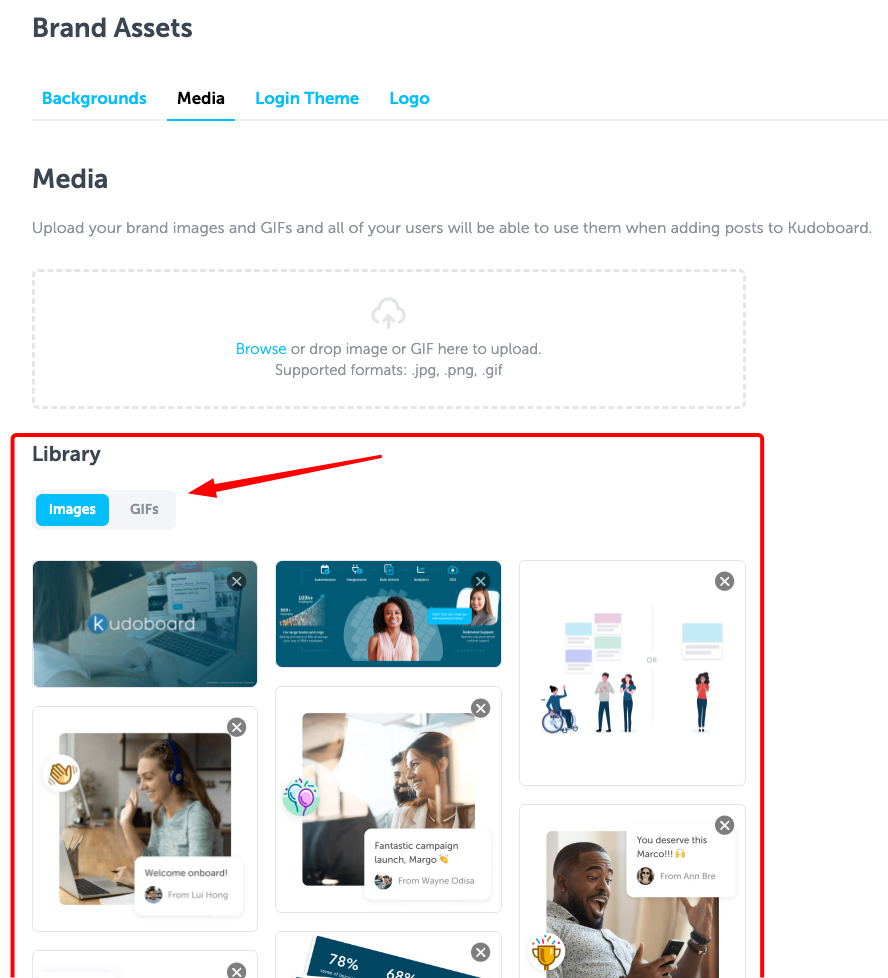Remove the illustrated people diagram image
888x978 pixels.
(x=724, y=581)
